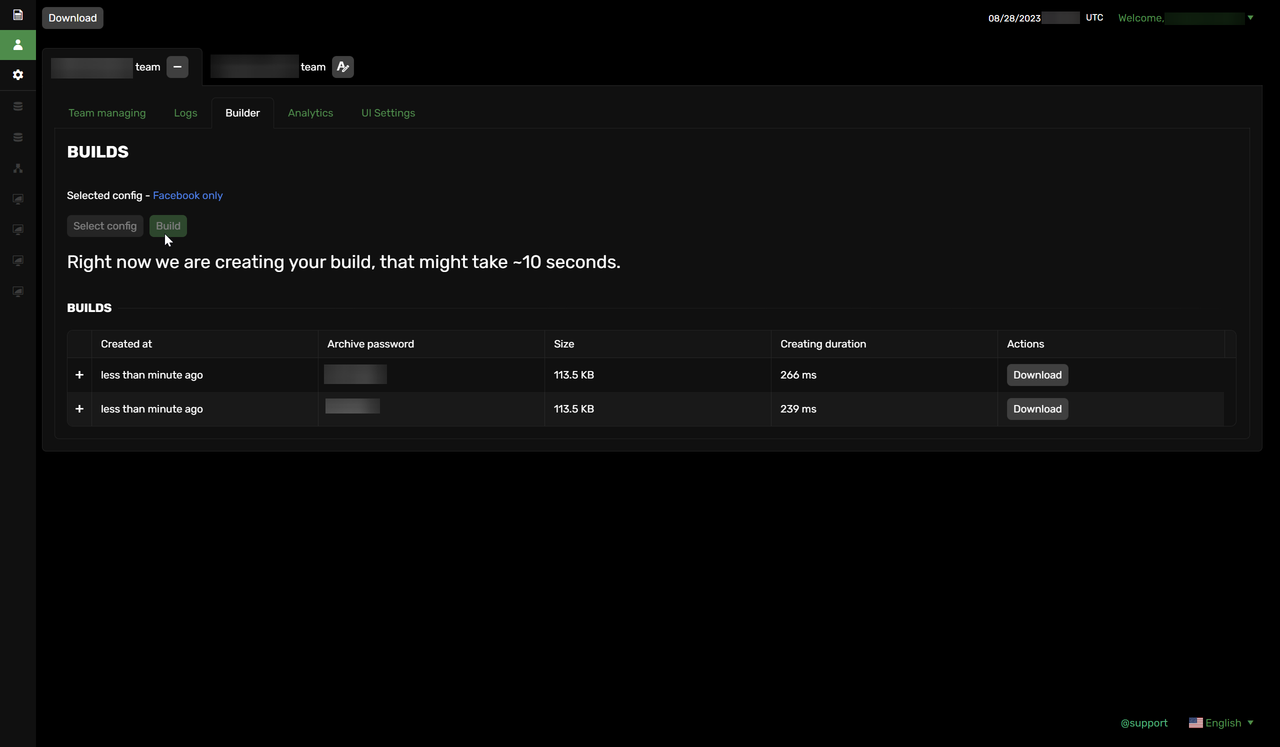This screenshot has width=1280, height=747.
Task: Click the Select config button
Action: (x=105, y=226)
